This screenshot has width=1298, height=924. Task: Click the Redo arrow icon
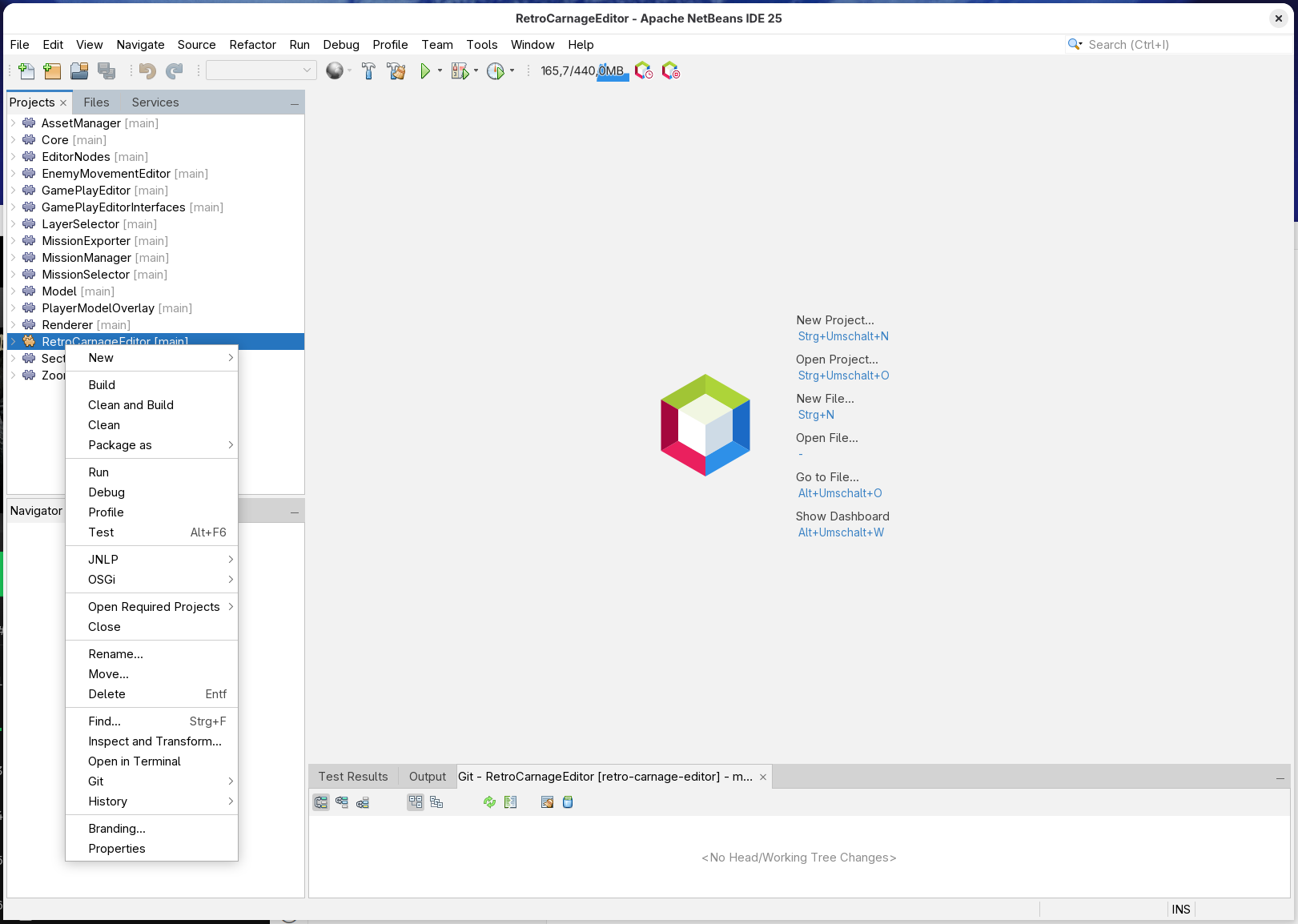174,71
